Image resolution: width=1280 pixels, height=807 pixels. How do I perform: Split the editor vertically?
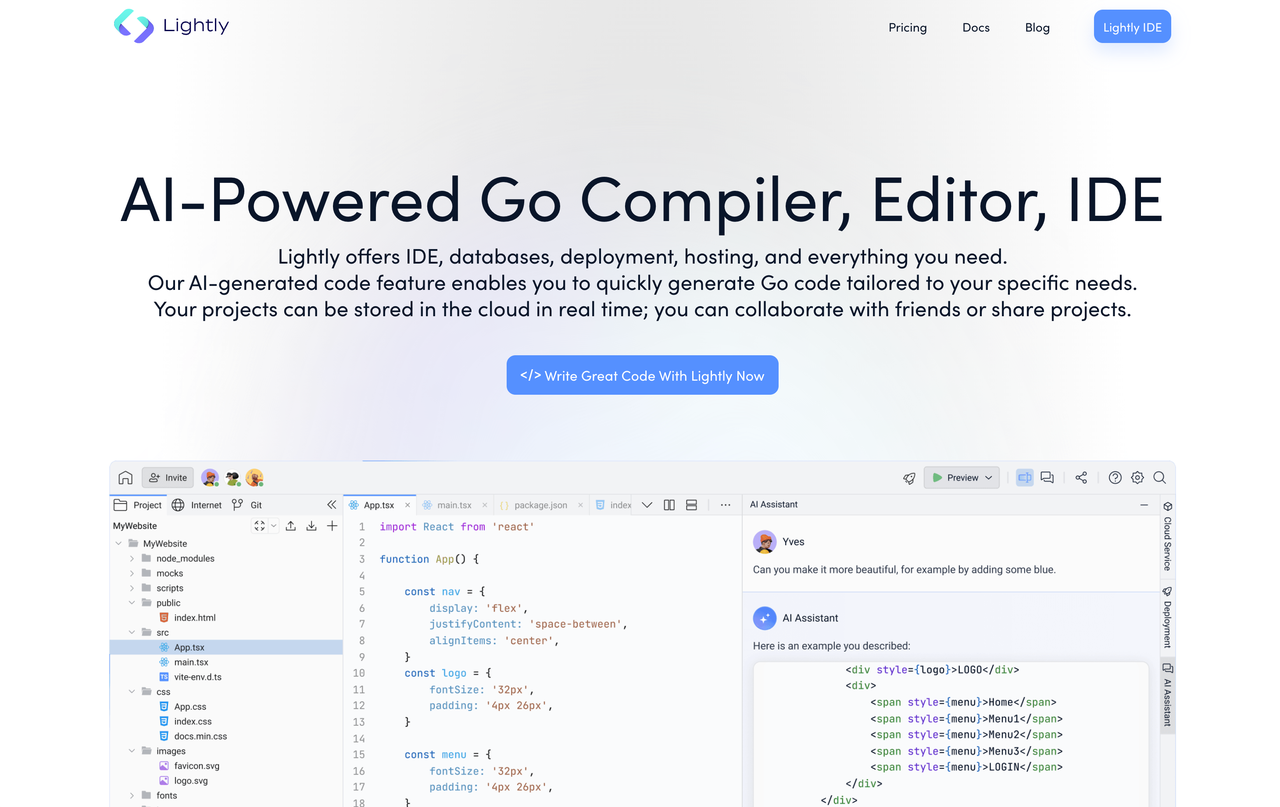[669, 505]
